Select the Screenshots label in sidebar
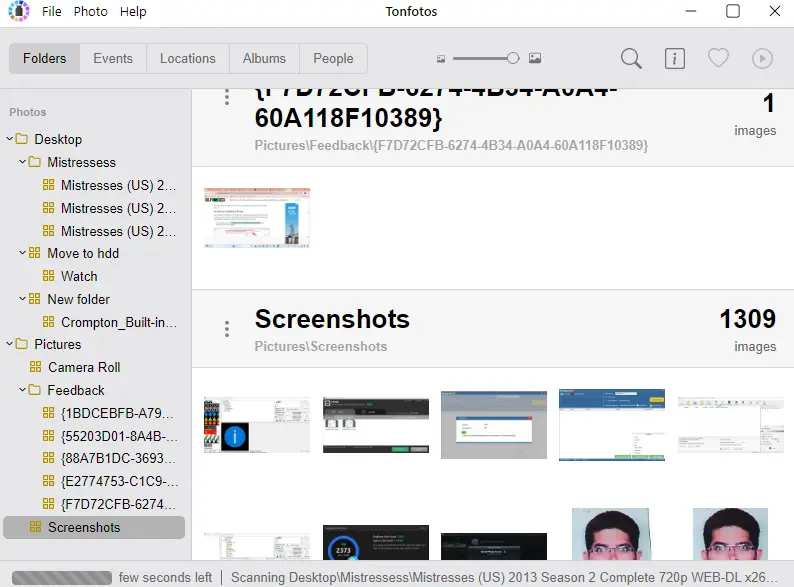This screenshot has width=794, height=587. click(x=84, y=527)
